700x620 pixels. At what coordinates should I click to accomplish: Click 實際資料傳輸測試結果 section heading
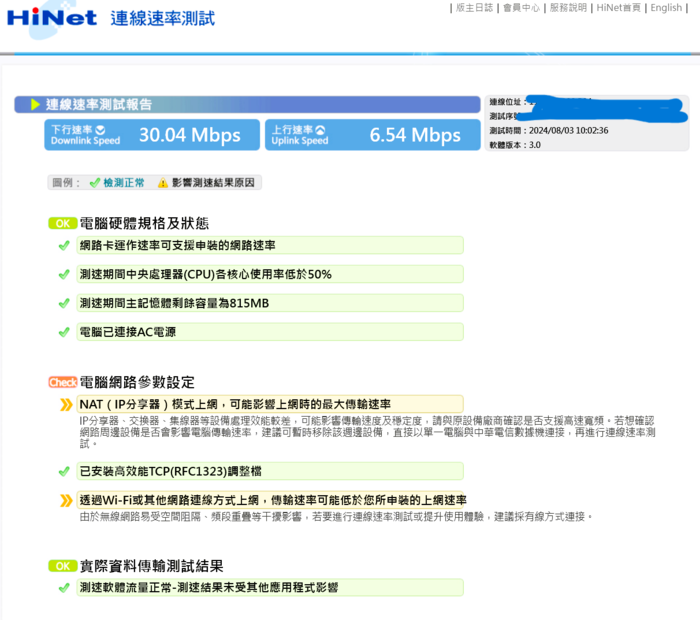(x=151, y=566)
